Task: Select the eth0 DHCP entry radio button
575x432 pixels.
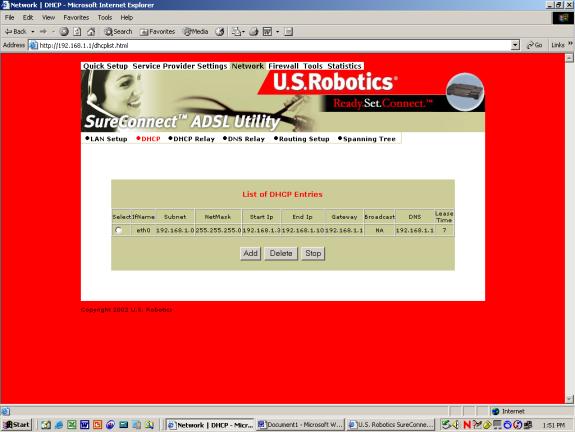Action: point(118,230)
